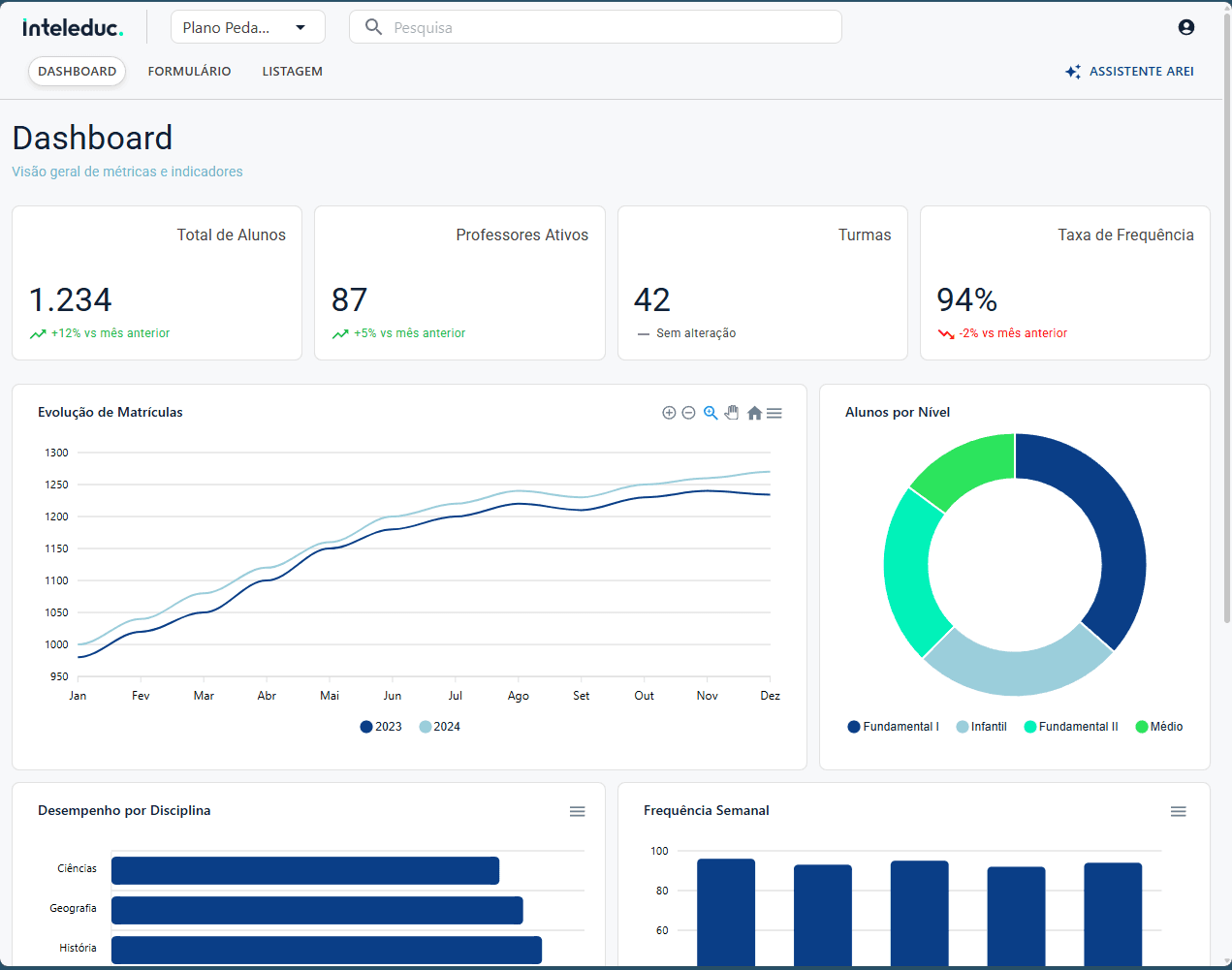Select the panning hand tool
The width and height of the screenshot is (1232, 970).
(x=732, y=413)
